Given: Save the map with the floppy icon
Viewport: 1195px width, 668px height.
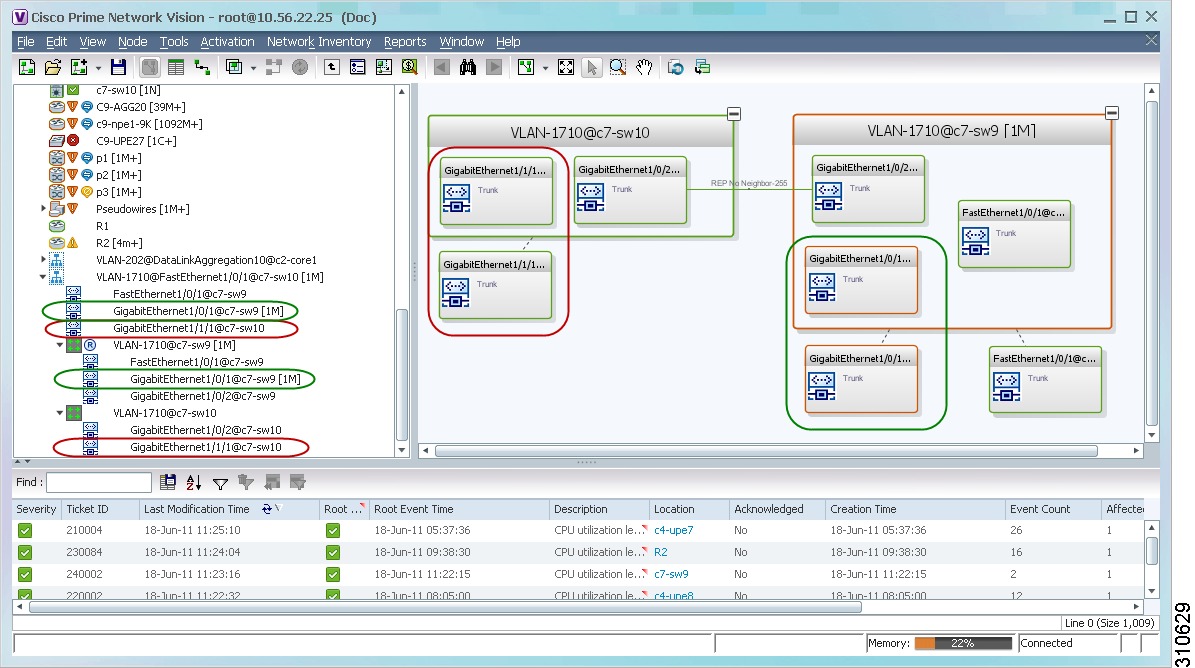Looking at the screenshot, I should coord(118,68).
